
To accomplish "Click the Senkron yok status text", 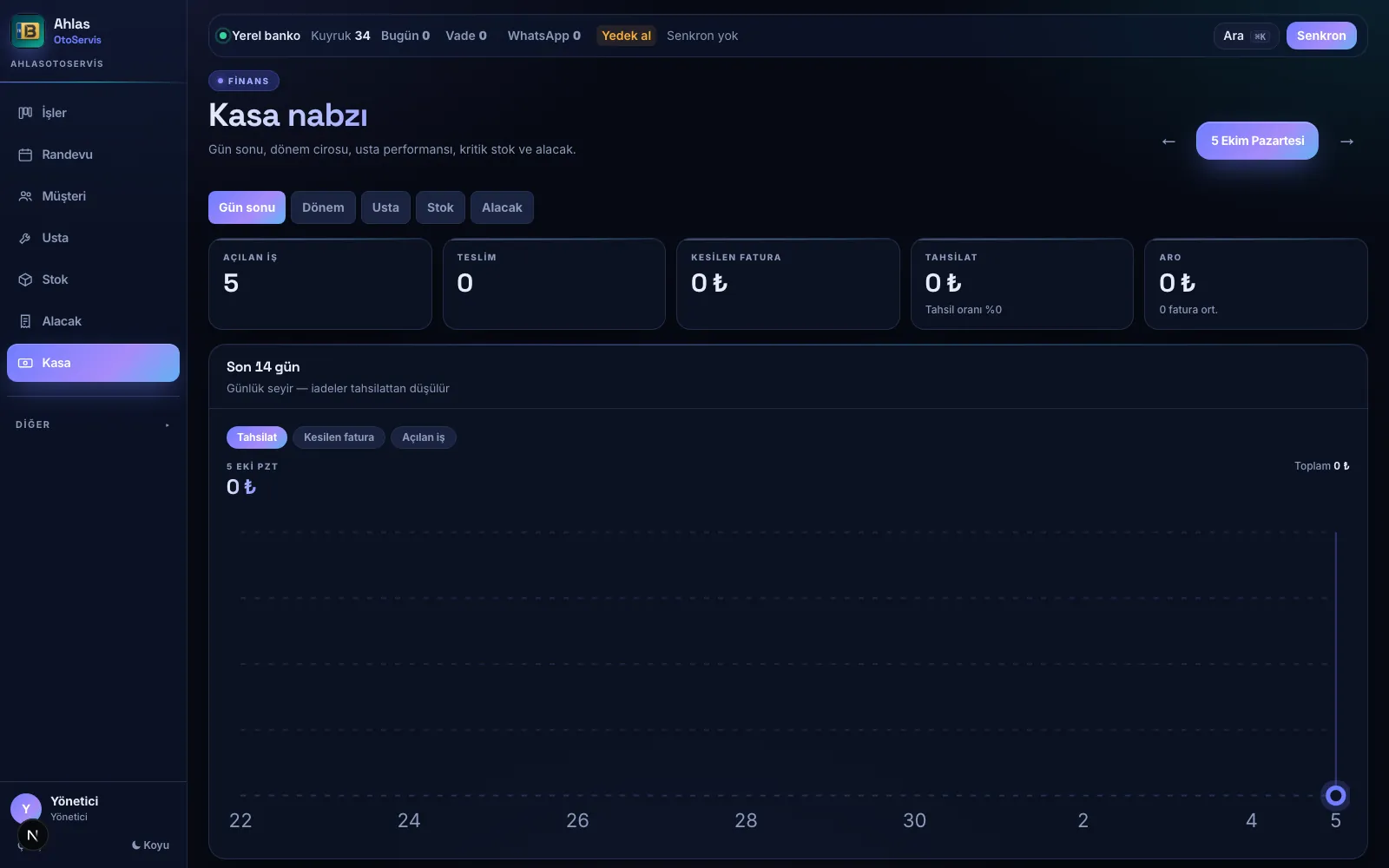I will point(702,36).
